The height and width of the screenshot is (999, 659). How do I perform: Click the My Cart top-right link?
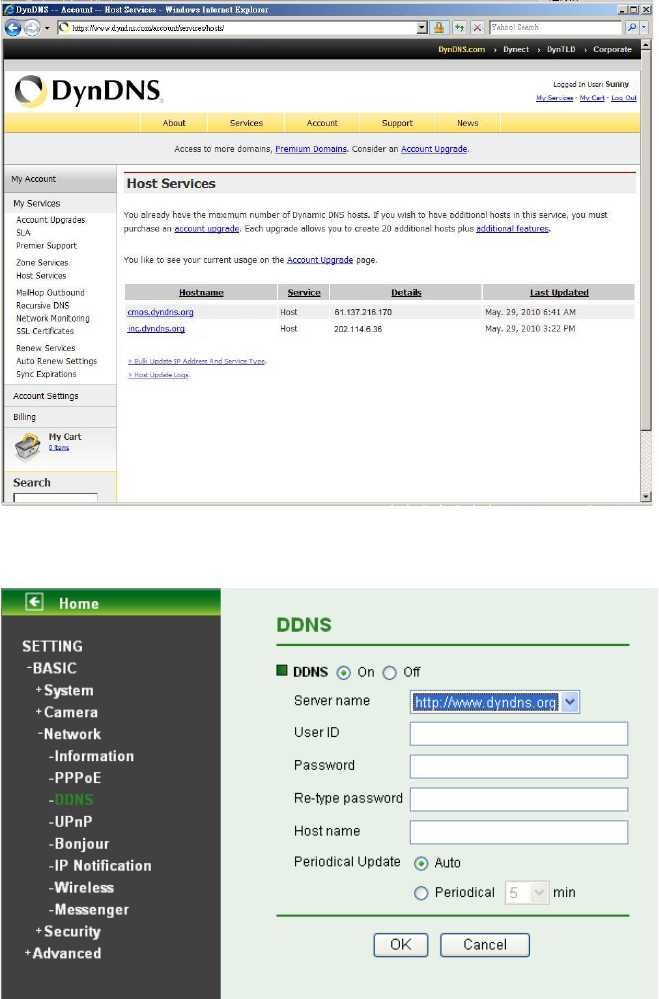click(591, 97)
